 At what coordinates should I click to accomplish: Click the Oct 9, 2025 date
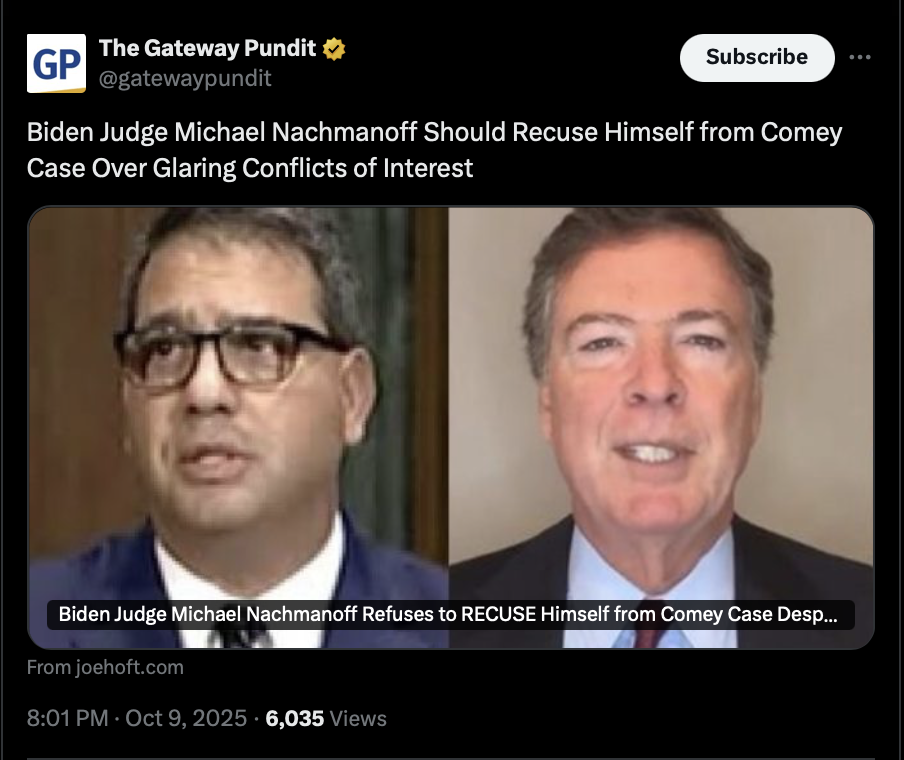click(x=186, y=718)
